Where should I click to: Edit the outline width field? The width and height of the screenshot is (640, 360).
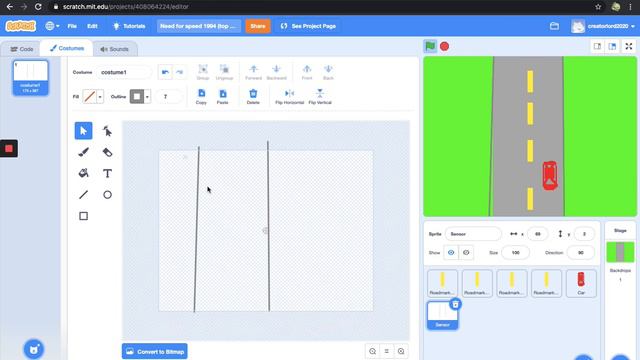pos(169,97)
